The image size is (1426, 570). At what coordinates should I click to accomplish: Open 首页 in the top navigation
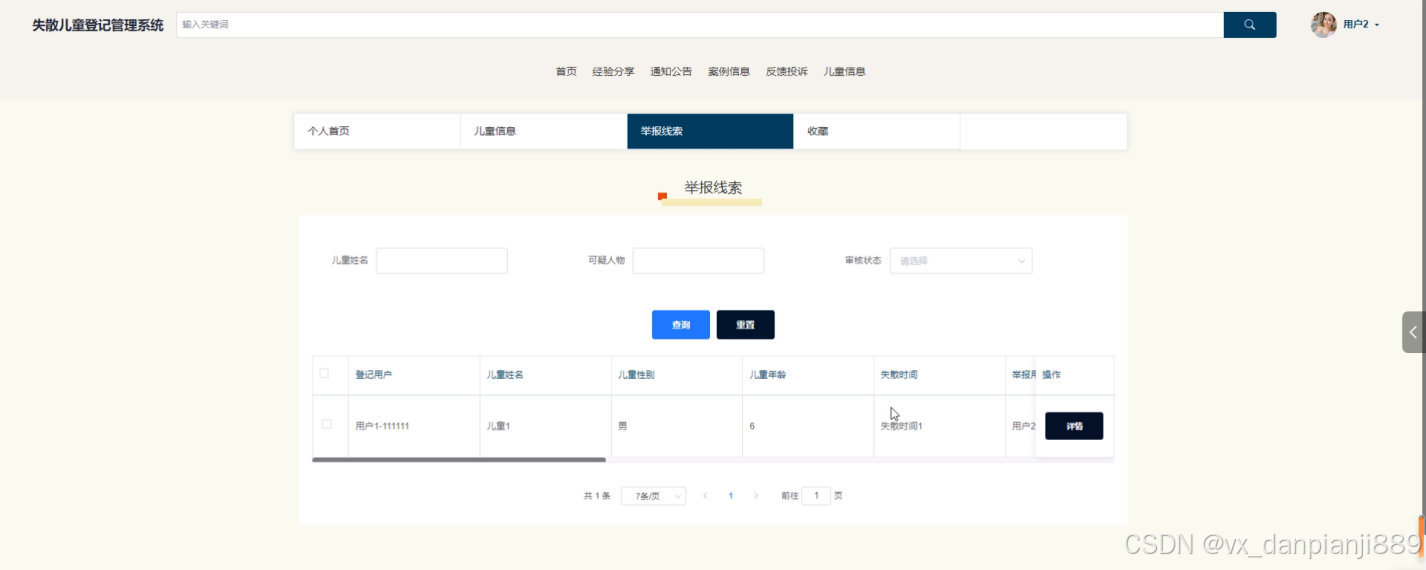pyautogui.click(x=566, y=72)
